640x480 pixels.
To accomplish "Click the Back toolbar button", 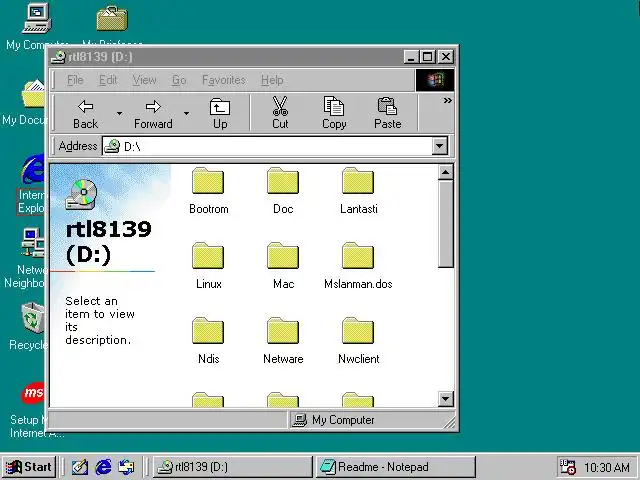I will (85, 113).
